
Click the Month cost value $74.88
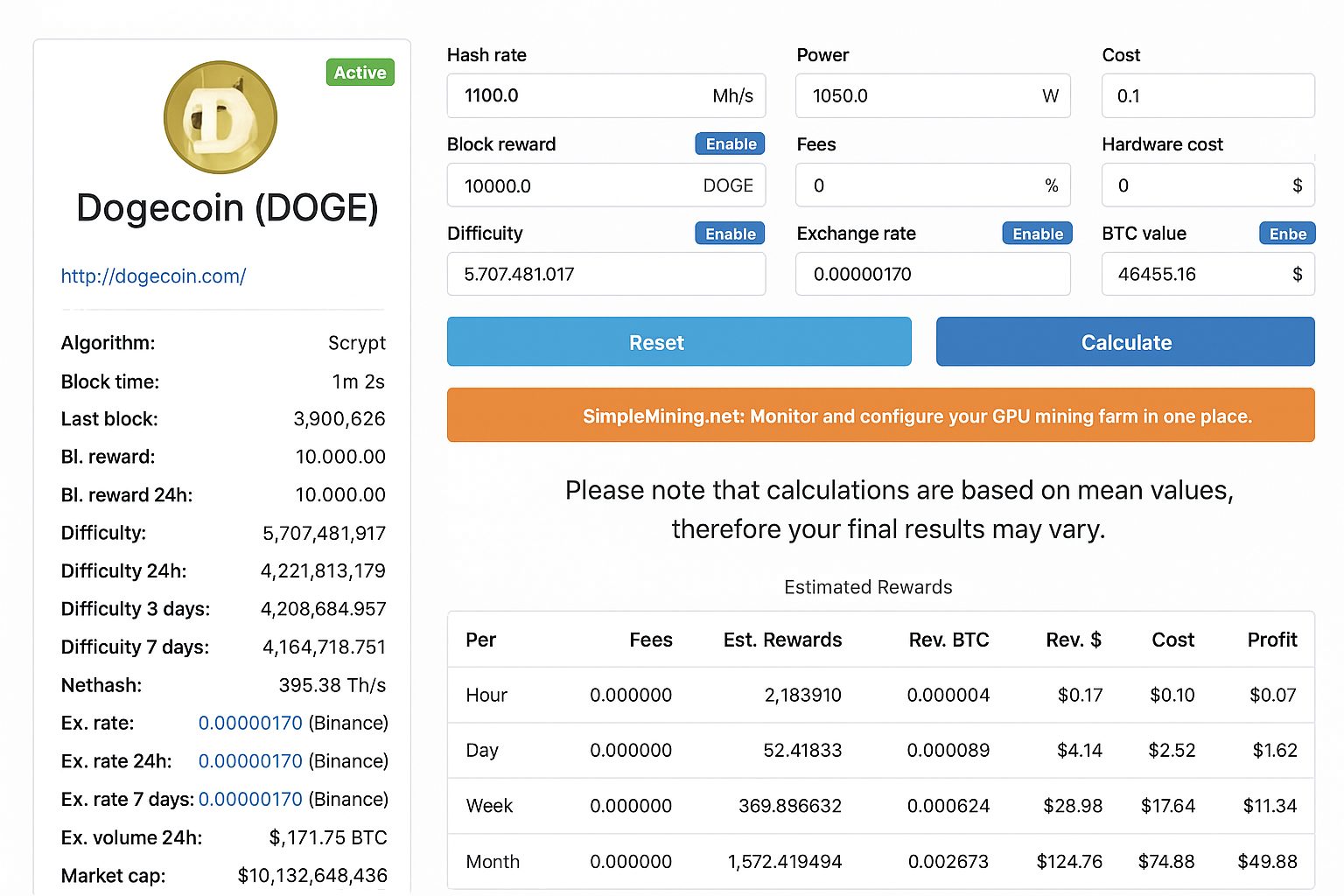tap(1166, 862)
